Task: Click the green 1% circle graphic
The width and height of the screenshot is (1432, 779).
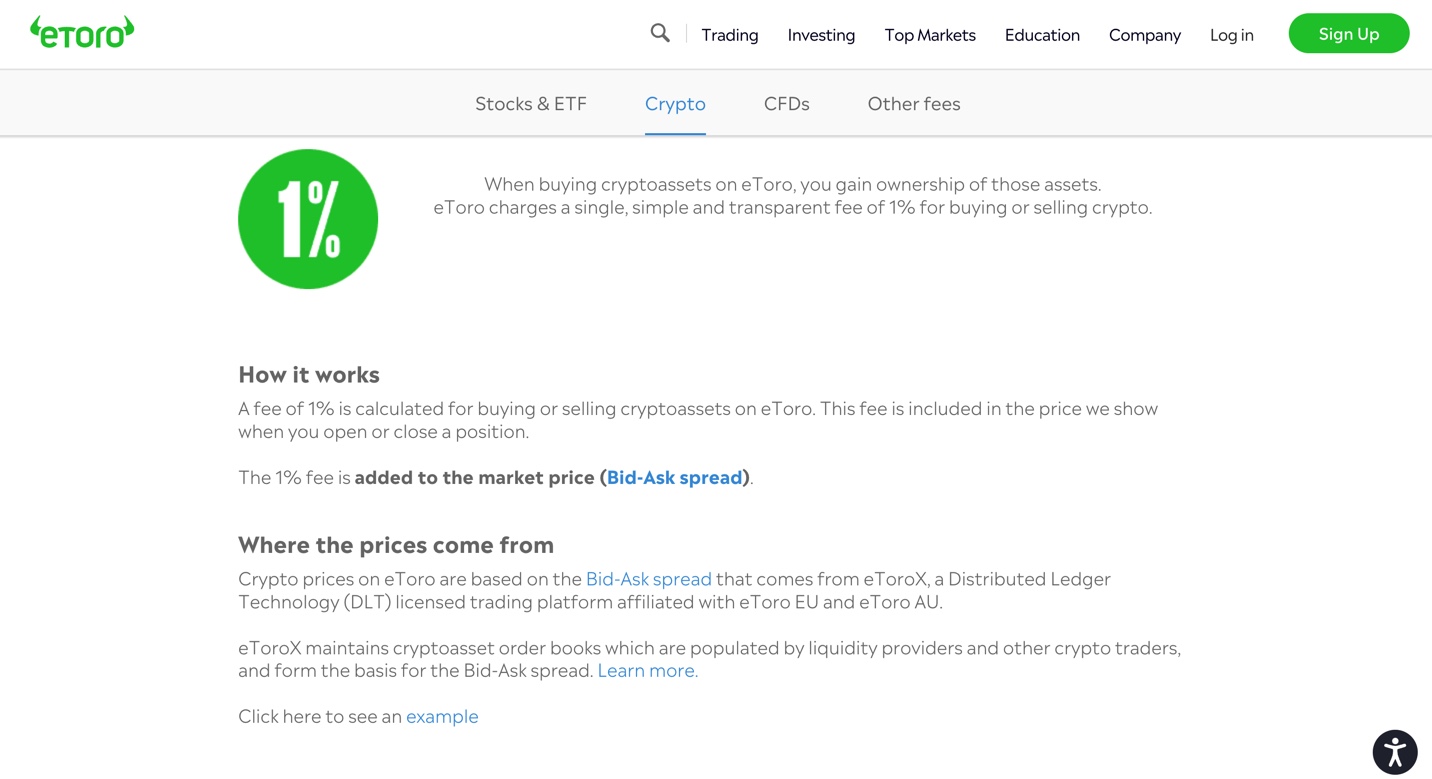Action: (x=308, y=219)
